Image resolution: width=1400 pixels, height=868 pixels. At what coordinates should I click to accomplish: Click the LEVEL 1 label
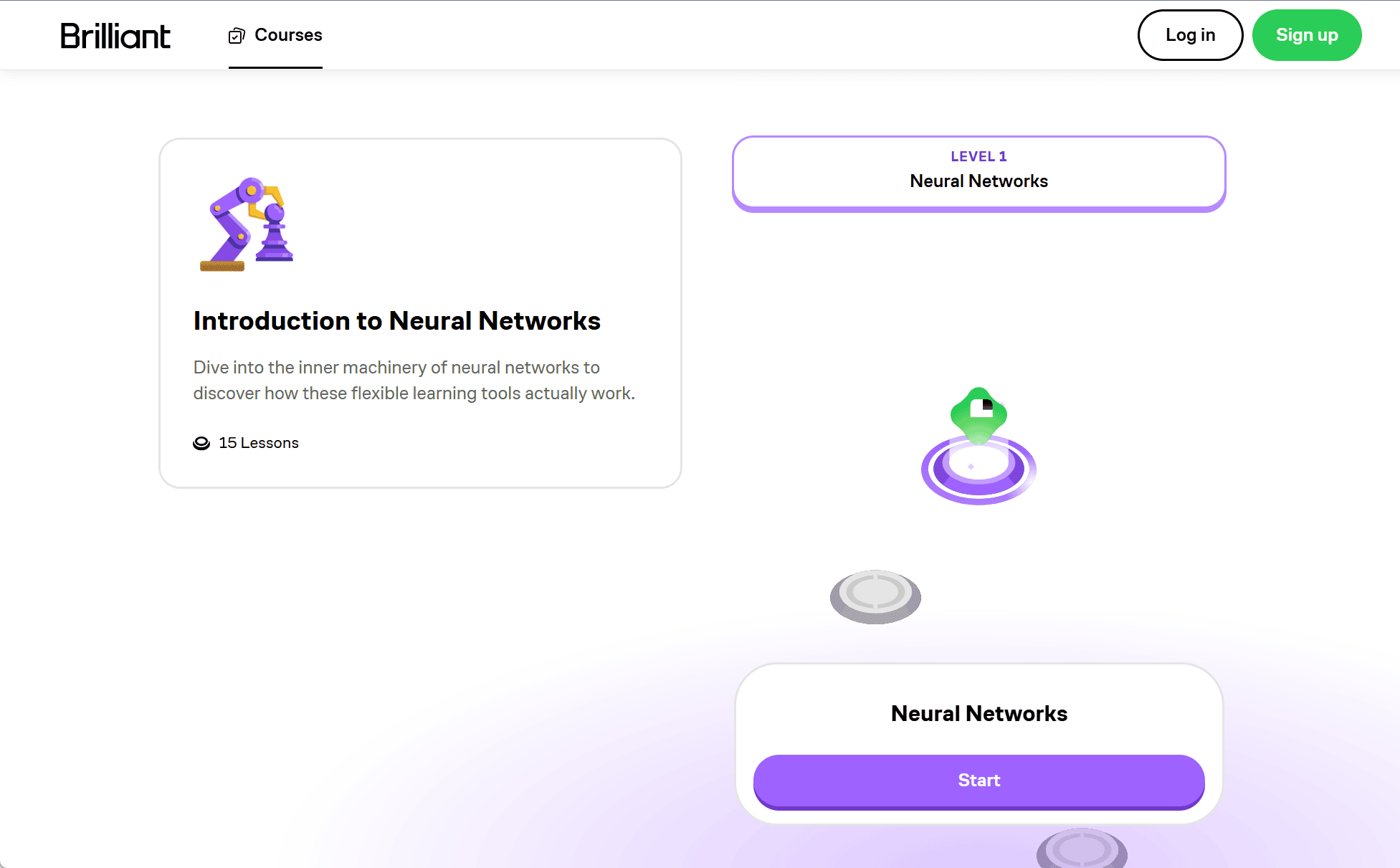click(978, 156)
